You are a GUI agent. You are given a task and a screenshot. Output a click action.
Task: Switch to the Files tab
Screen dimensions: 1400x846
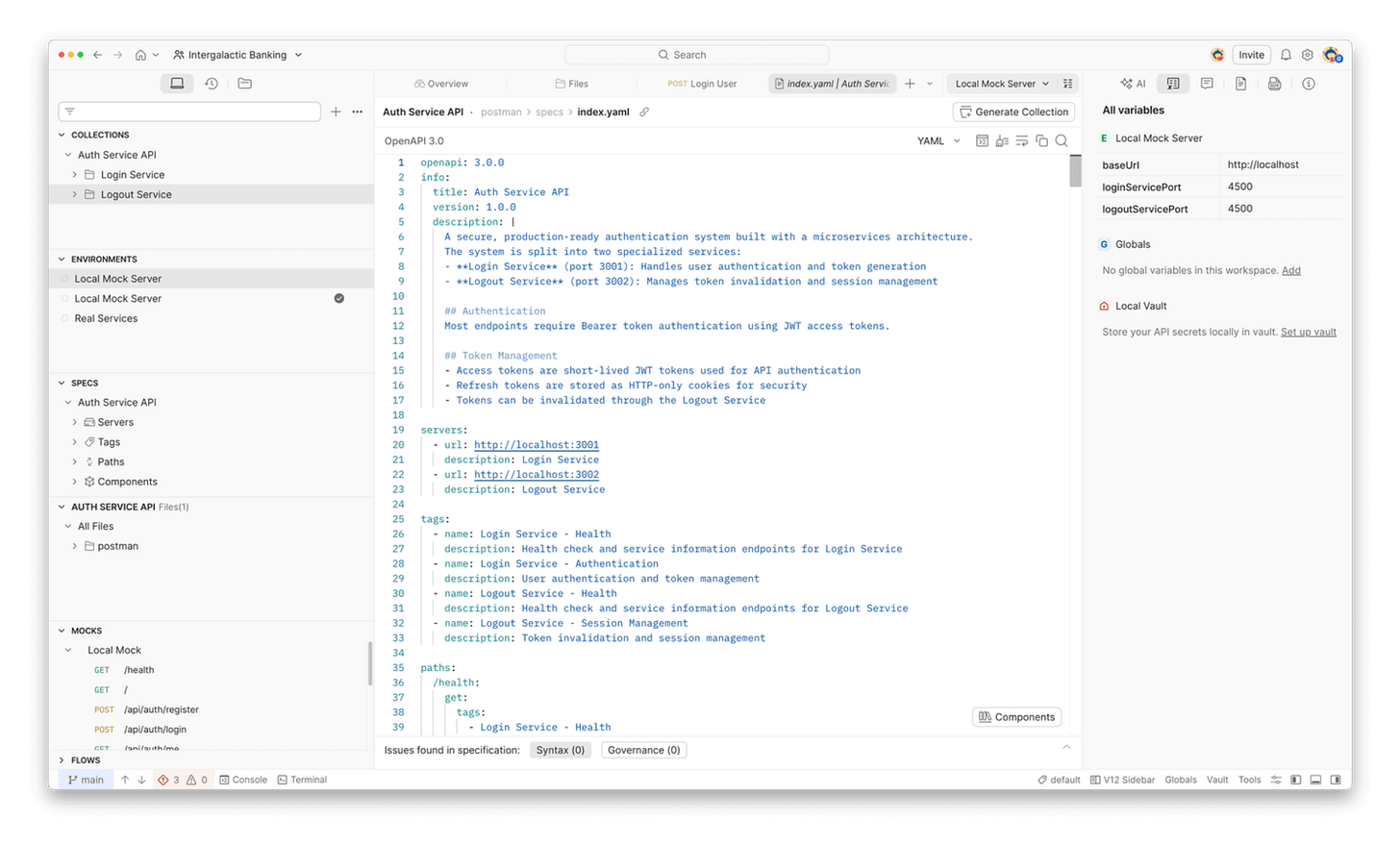click(x=571, y=84)
